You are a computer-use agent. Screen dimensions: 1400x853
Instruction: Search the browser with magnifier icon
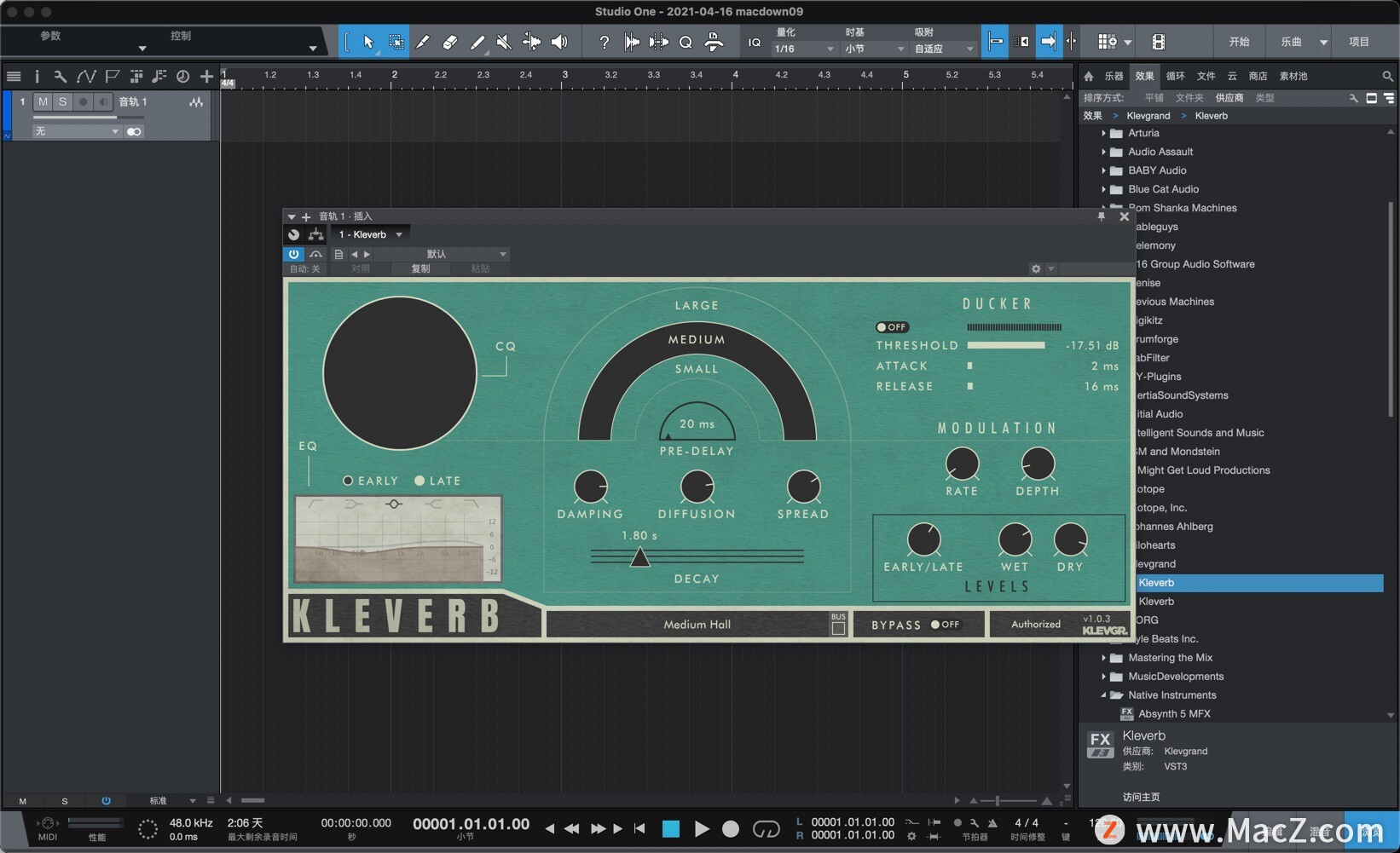[1388, 76]
